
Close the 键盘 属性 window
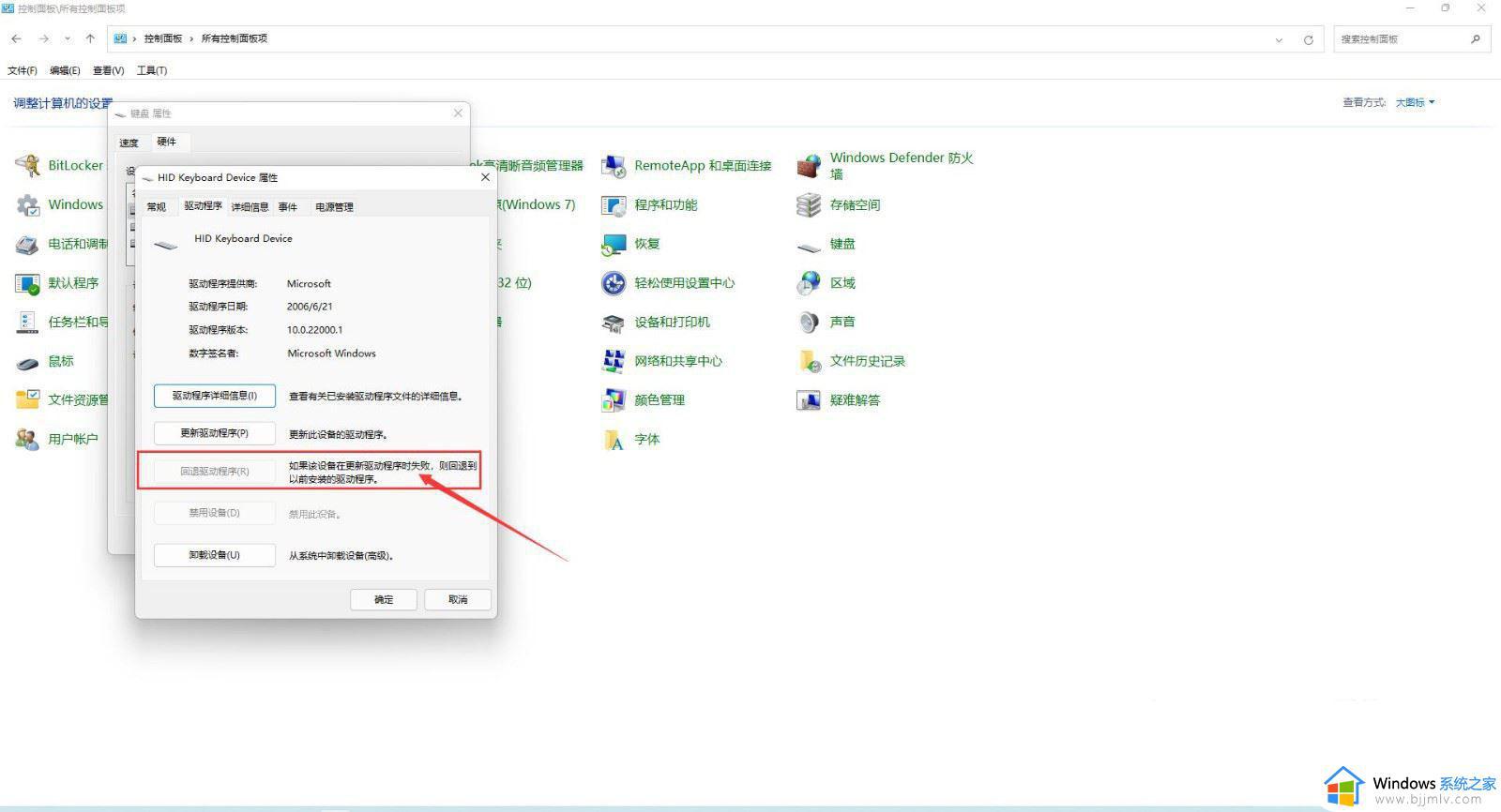[x=458, y=113]
